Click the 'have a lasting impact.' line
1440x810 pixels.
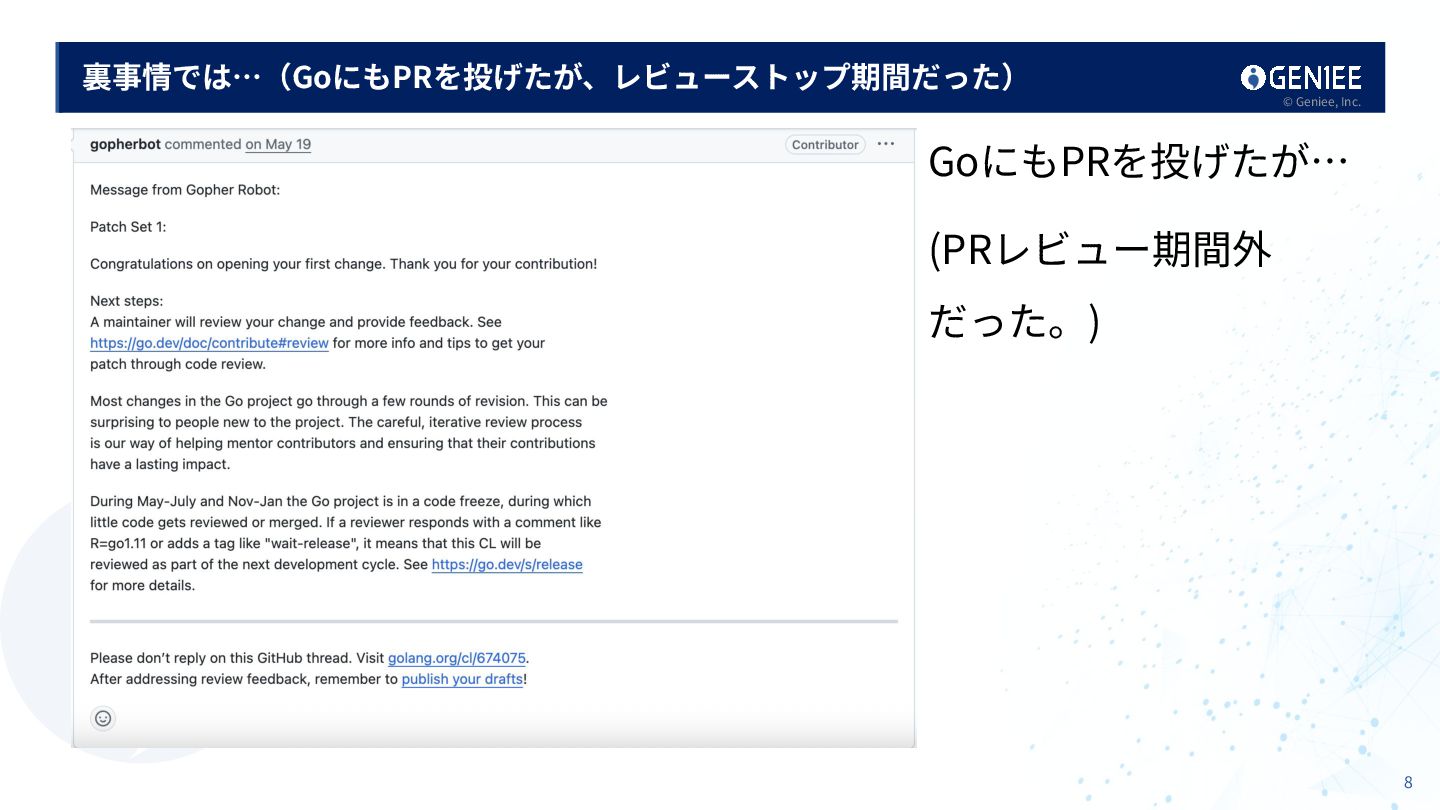(160, 464)
